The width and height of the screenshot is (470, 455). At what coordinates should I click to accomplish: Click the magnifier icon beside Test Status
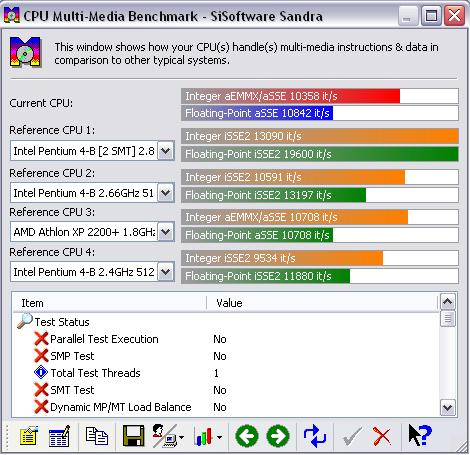(25, 321)
